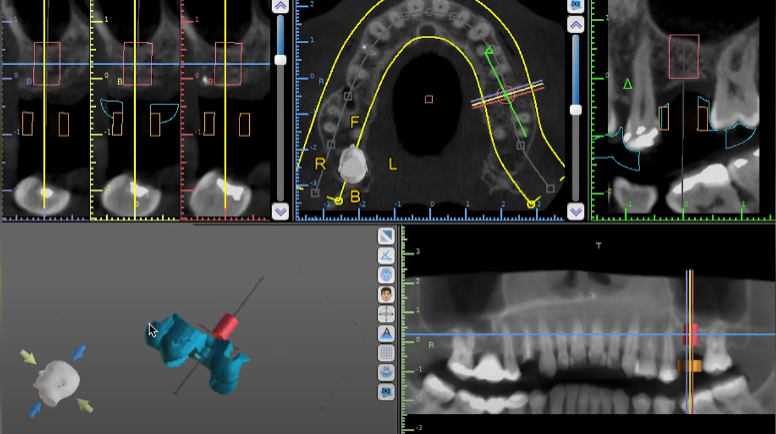This screenshot has height=434, width=776.
Task: Select the red implant cylinder in 3D view
Action: click(224, 326)
